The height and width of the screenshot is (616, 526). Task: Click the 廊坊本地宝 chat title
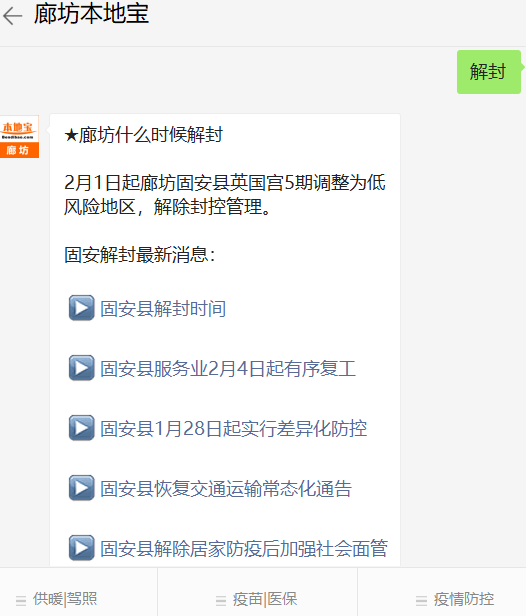click(91, 14)
